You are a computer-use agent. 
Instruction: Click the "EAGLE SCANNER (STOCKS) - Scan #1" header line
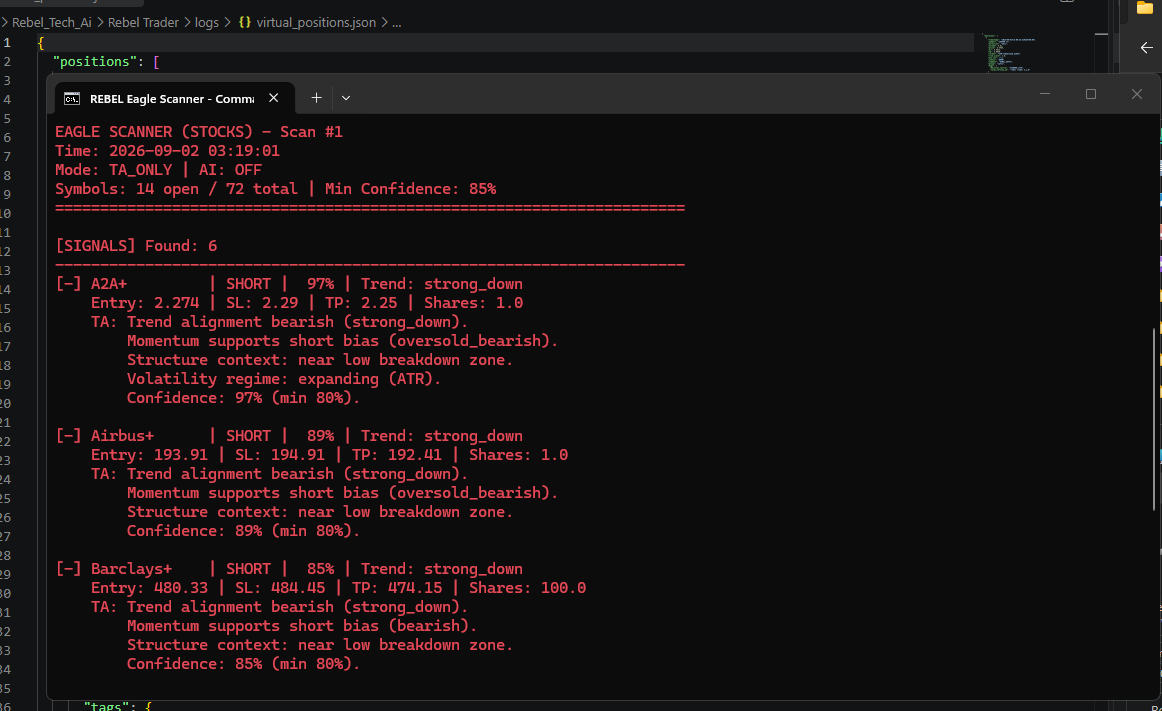pos(199,132)
